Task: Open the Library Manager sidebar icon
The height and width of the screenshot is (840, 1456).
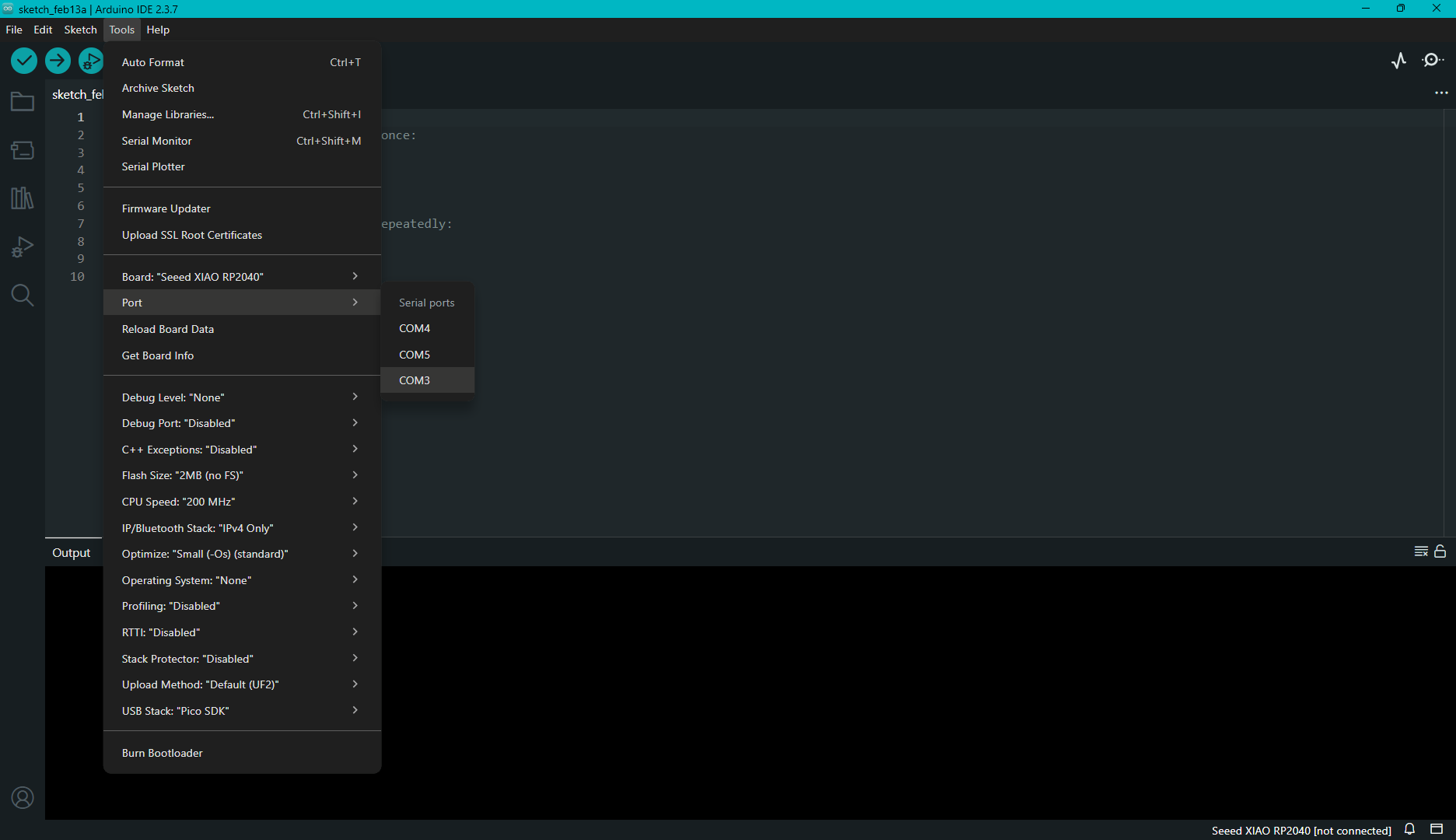Action: coord(23,198)
